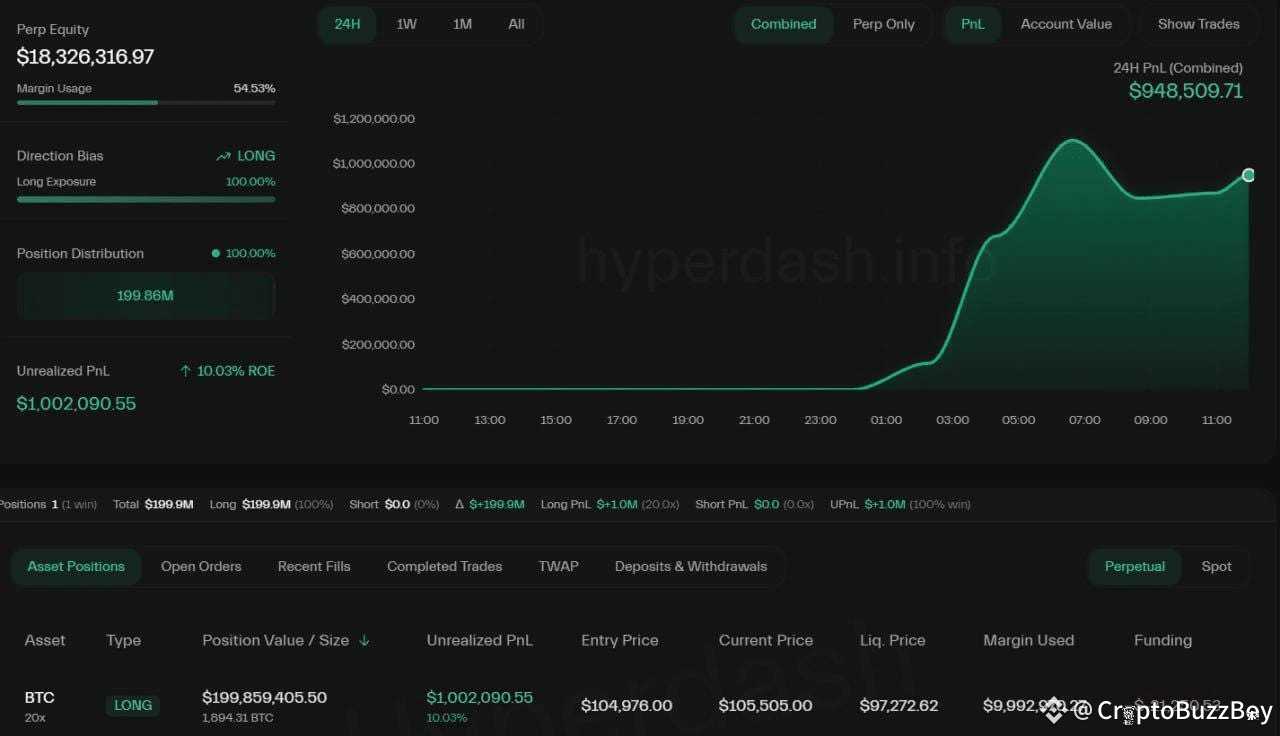
Task: Click the green up-arrow ROE icon
Action: [186, 370]
